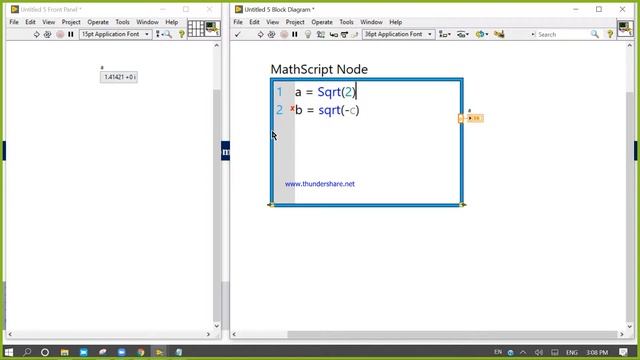This screenshot has height=360, width=640.
Task: Click Block Diagram horizontal scrollbar
Action: 452,334
